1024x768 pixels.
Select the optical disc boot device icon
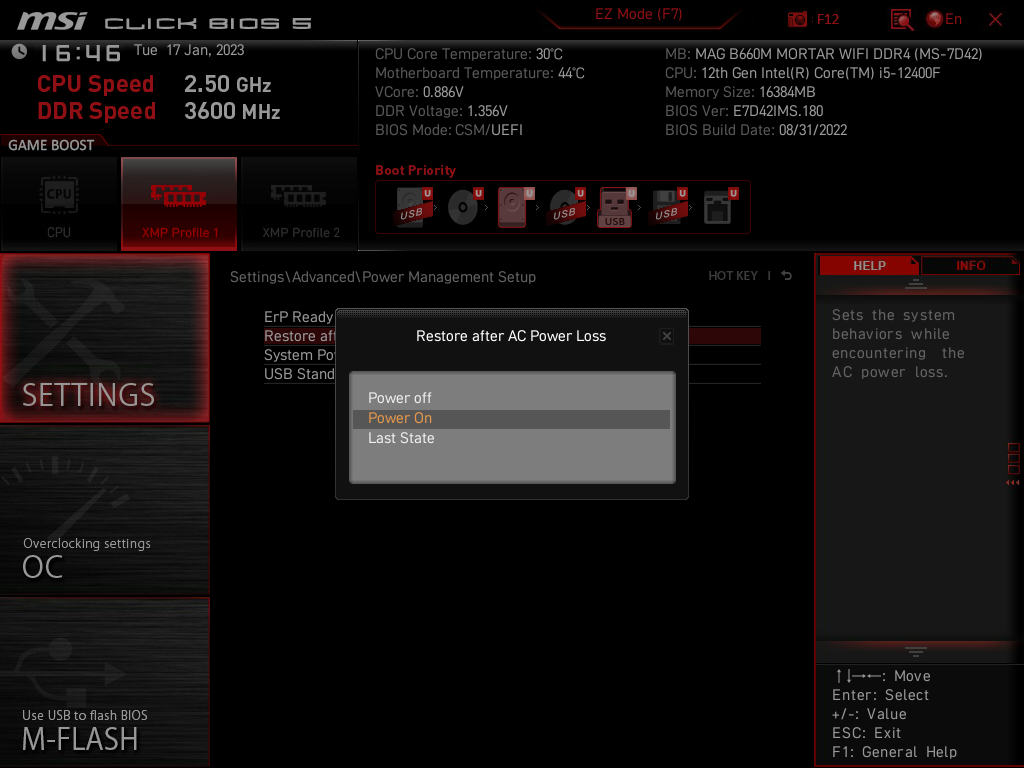[x=464, y=208]
